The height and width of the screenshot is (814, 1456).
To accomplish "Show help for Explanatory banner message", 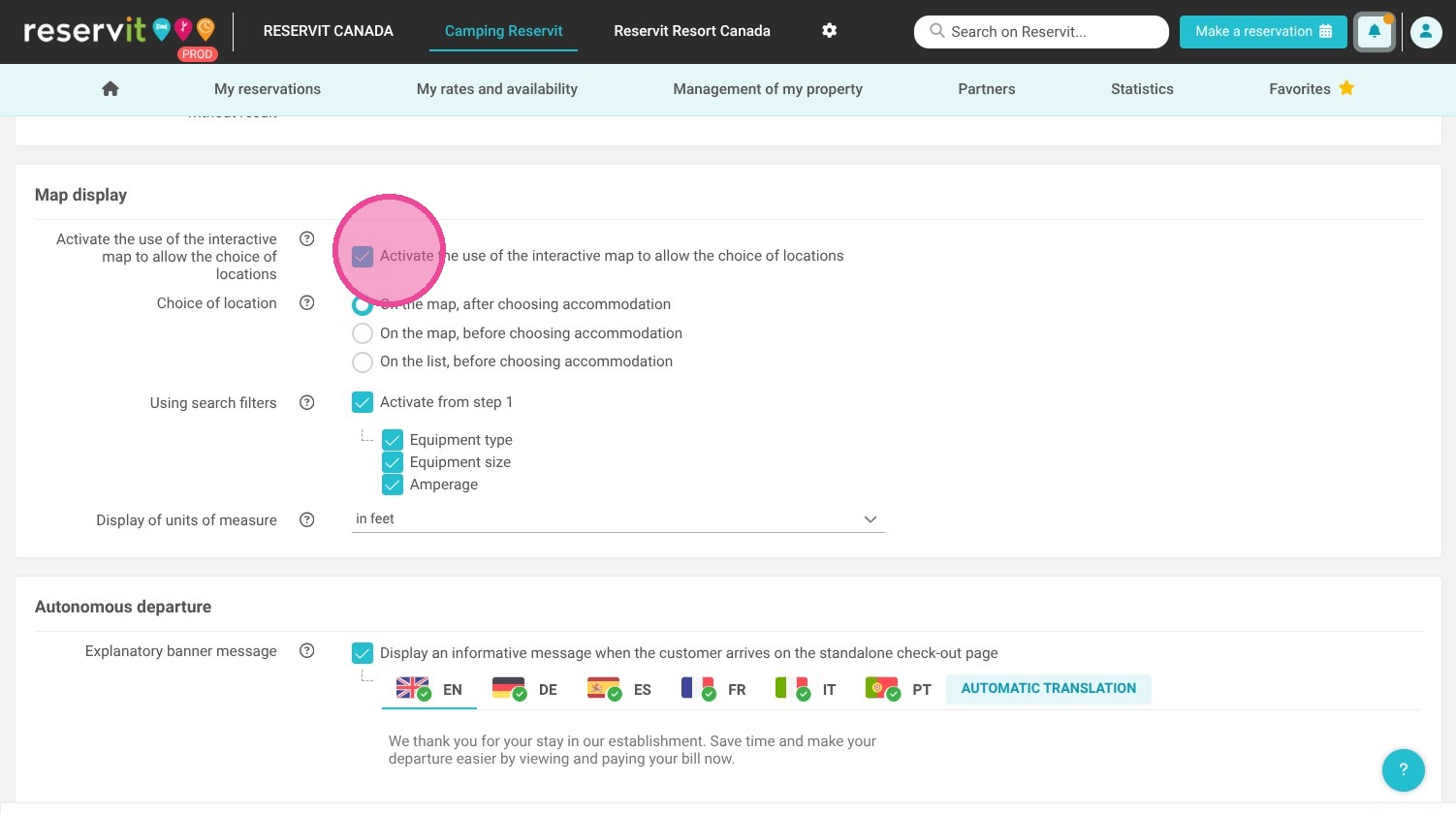I will click(x=306, y=650).
